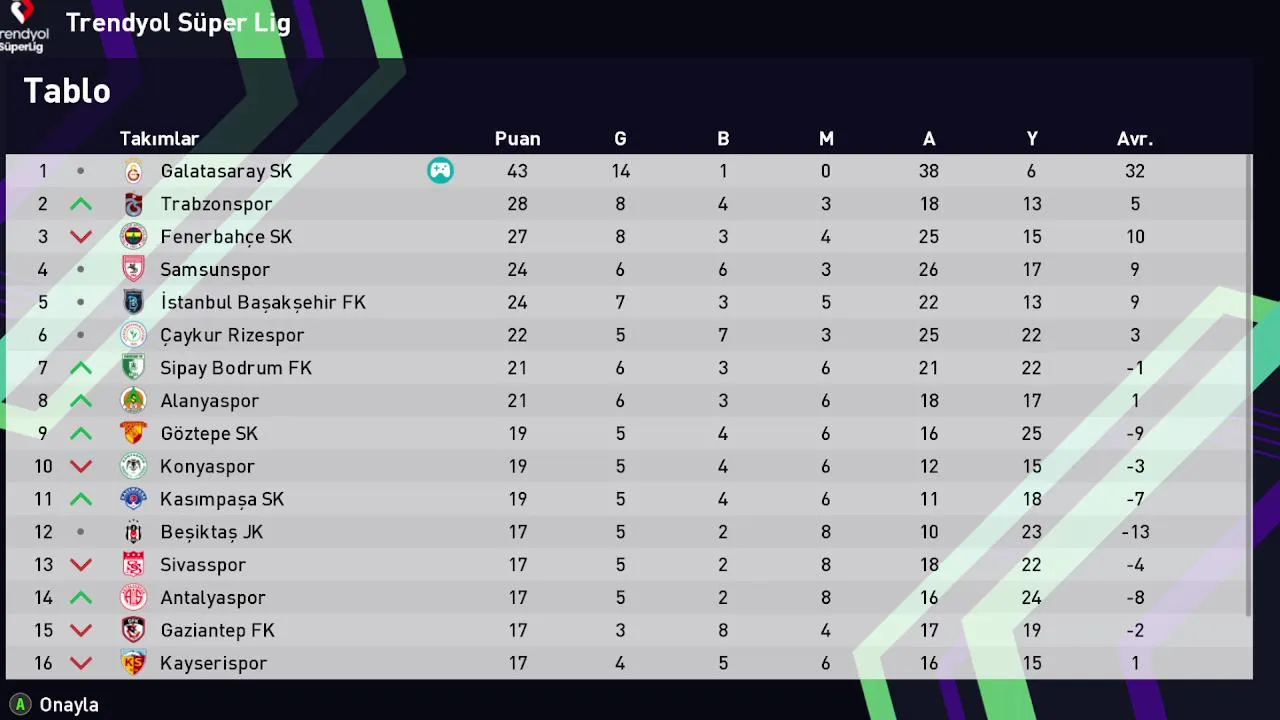Viewport: 1280px width, 720px height.
Task: Select the Fenerbahçe SK team badge
Action: pos(133,237)
